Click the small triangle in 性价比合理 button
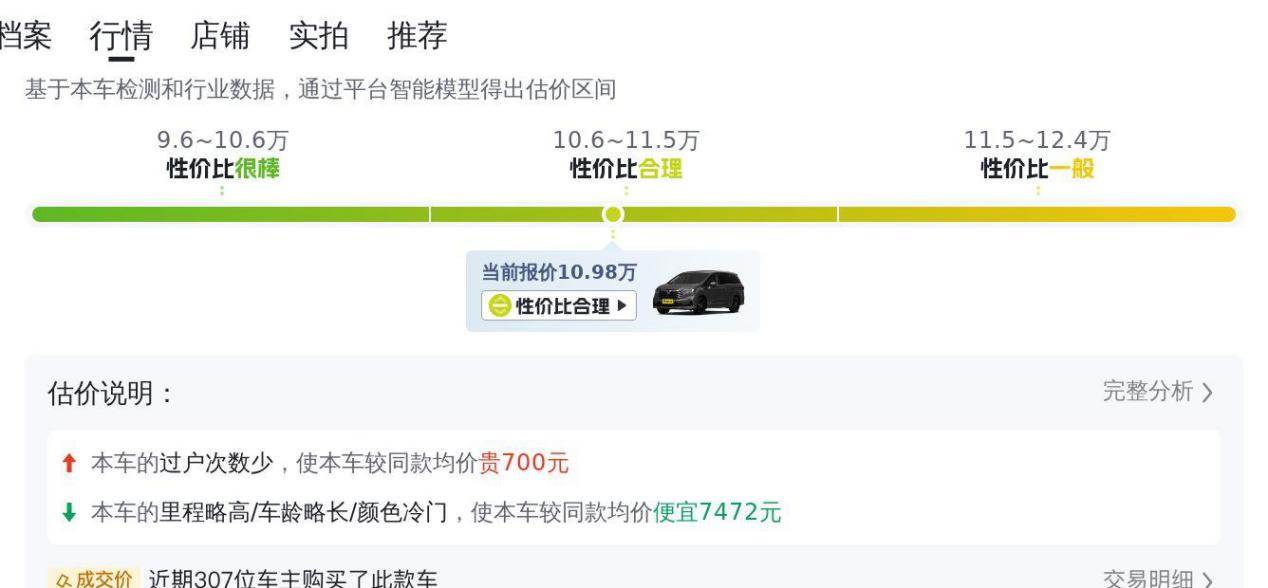The width and height of the screenshot is (1268, 588). 622,306
